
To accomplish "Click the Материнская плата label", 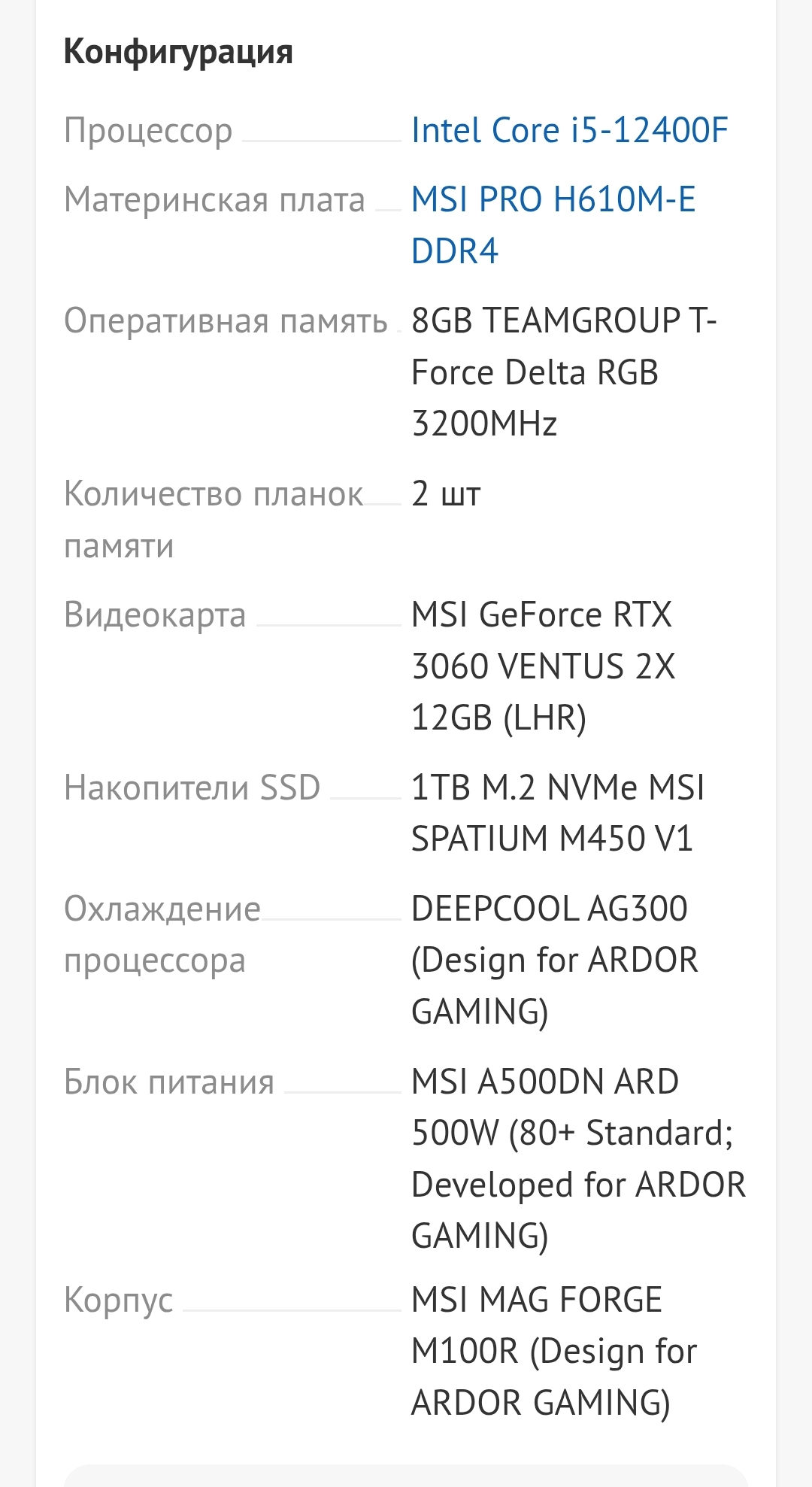I will tap(214, 200).
